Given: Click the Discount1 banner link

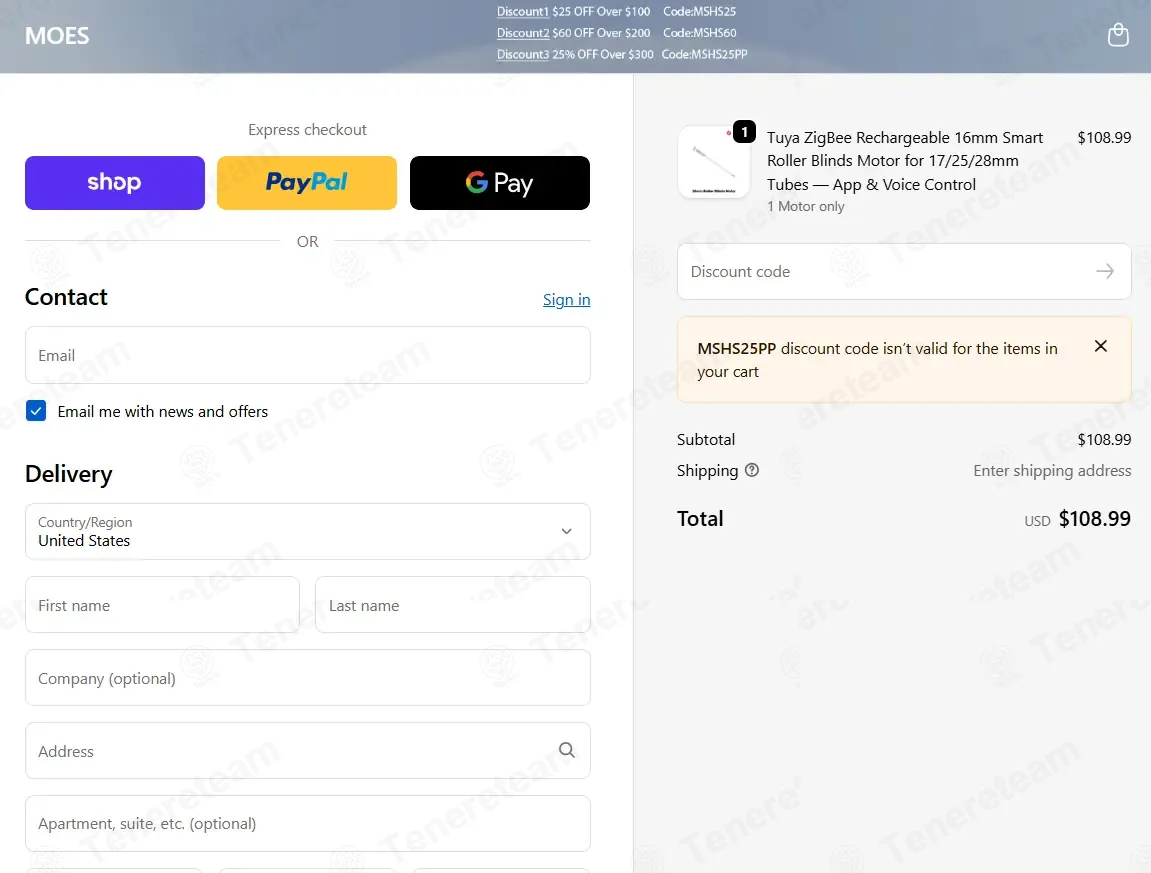Looking at the screenshot, I should tap(523, 12).
